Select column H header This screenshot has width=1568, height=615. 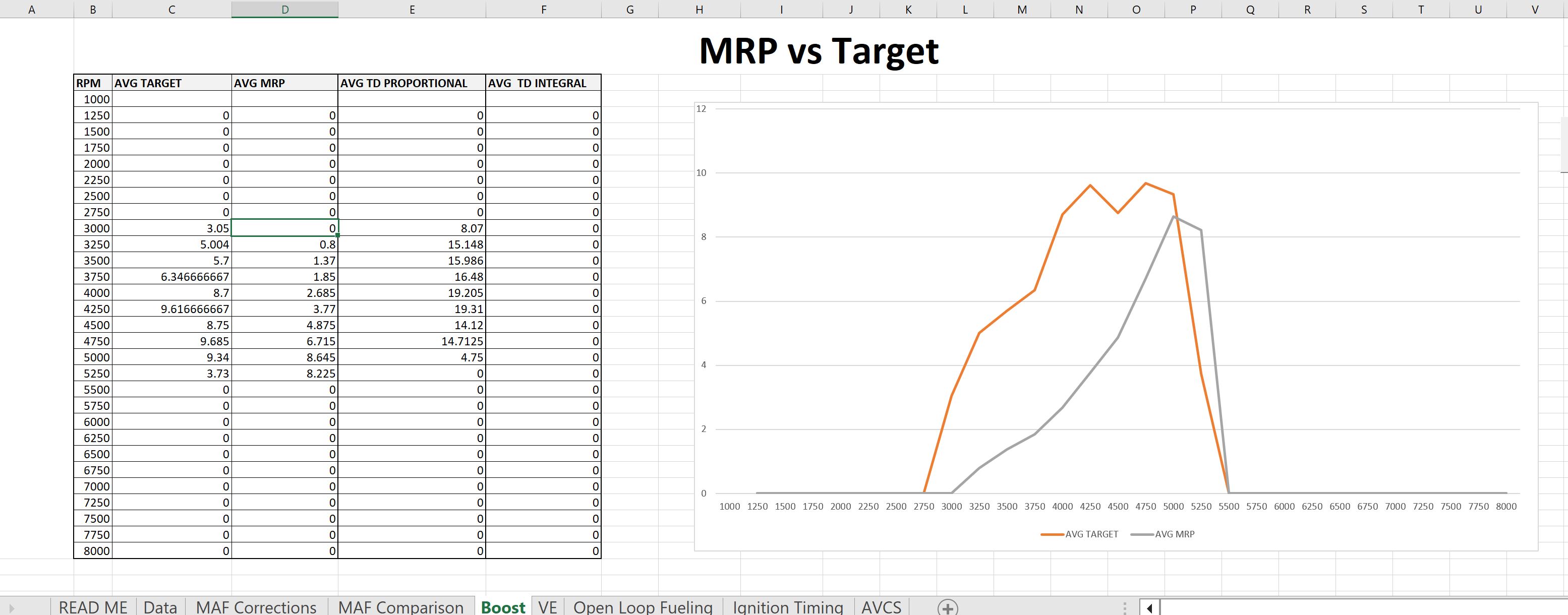(700, 9)
